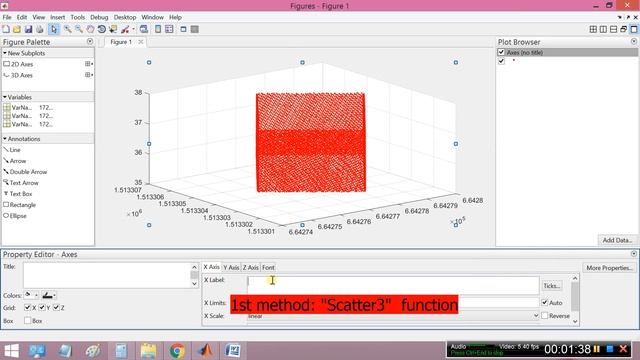640x360 pixels.
Task: Open the Tools menu
Action: pos(78,17)
